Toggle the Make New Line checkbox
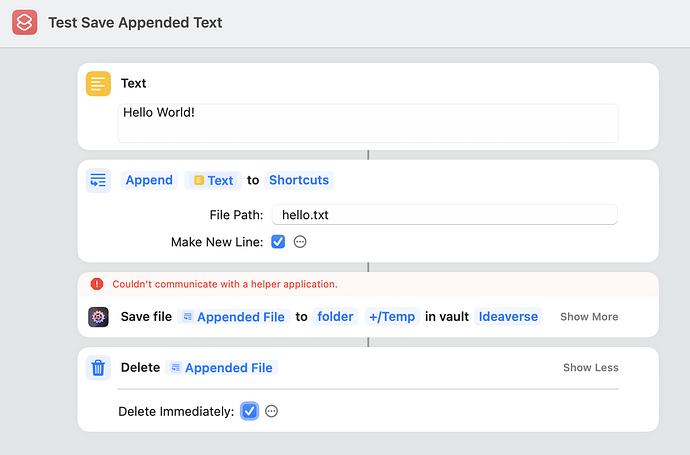The width and height of the screenshot is (690, 455). 278,242
